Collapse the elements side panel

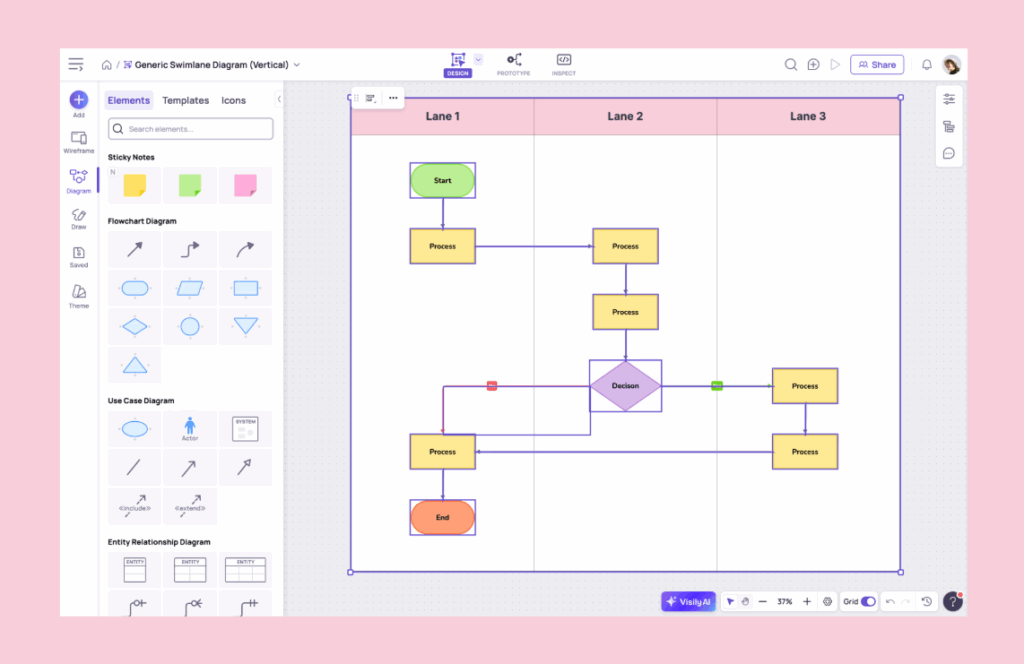(x=279, y=99)
